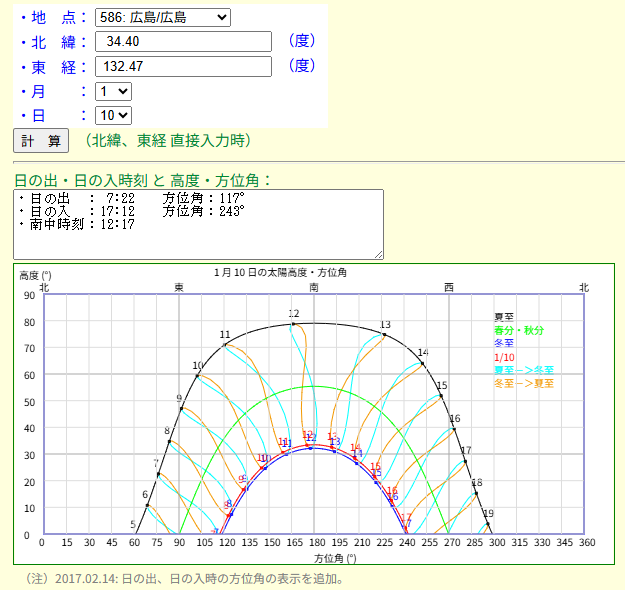
Task: Focus the 東経 longitude input field
Action: (x=183, y=66)
